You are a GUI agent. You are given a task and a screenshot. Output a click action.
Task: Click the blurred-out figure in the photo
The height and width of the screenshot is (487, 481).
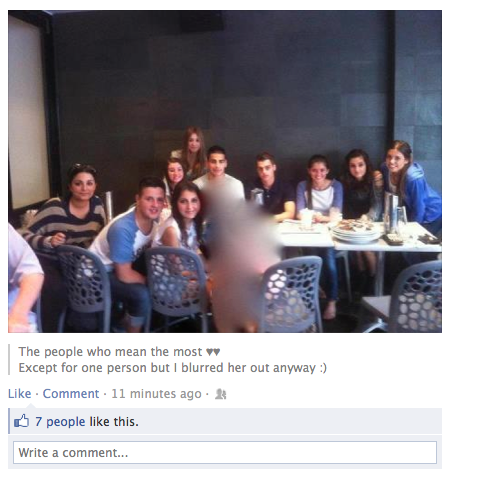coord(239,257)
